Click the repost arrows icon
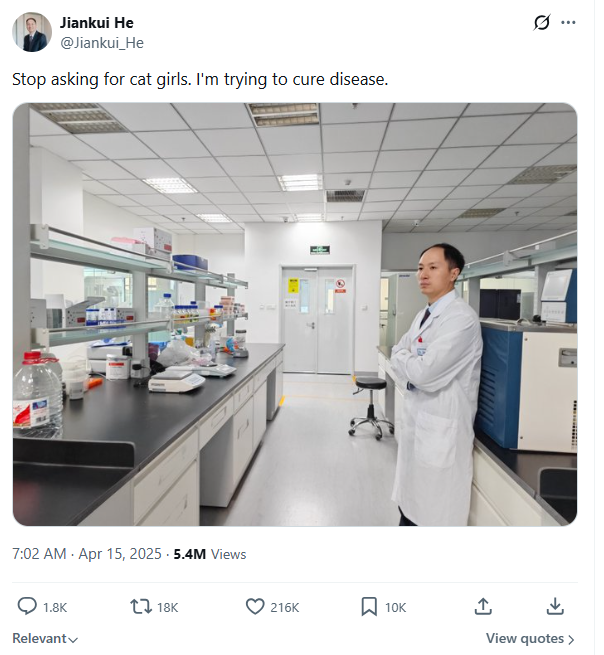Screen dimensions: 604x655 141,606
